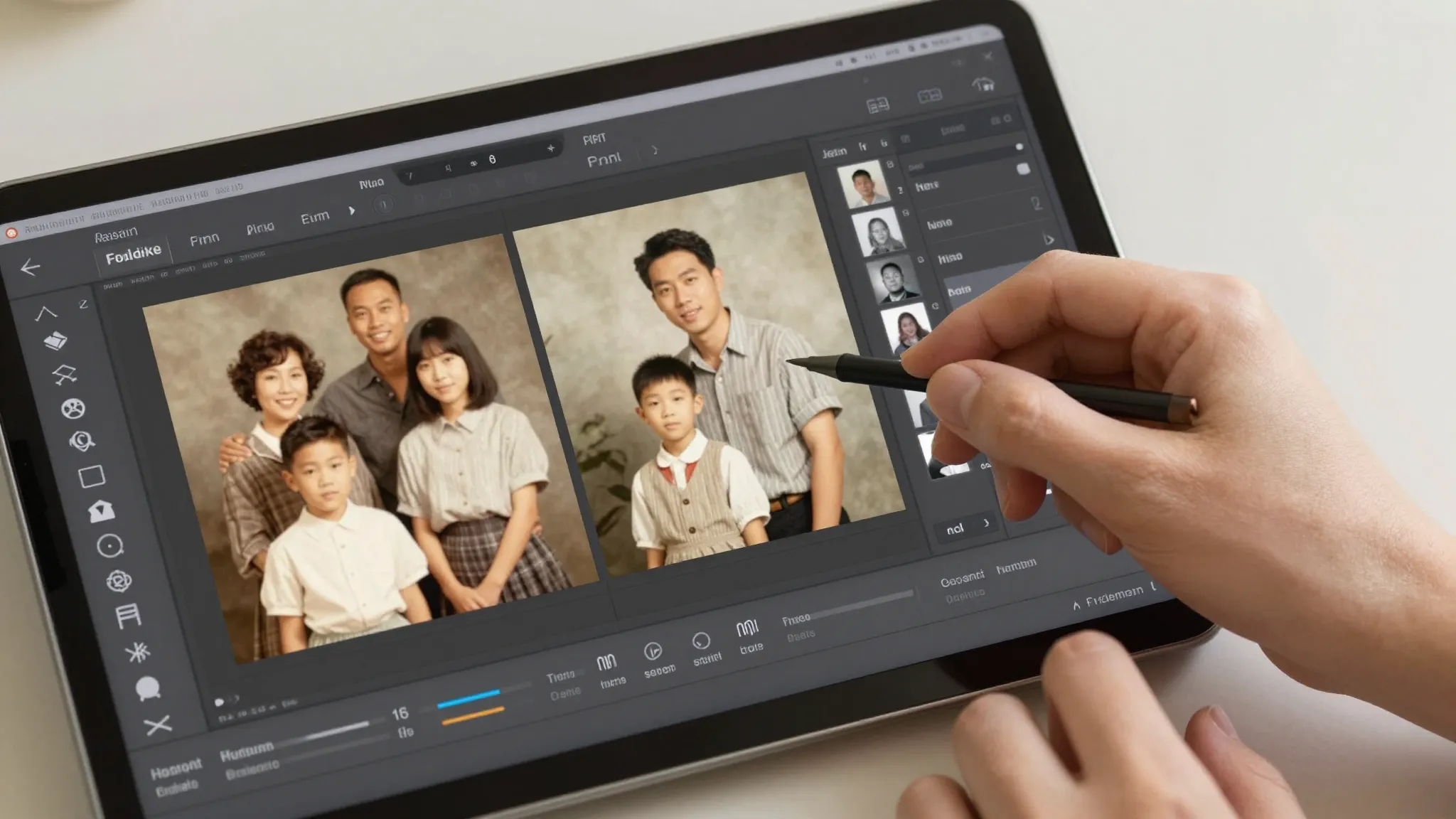
Task: Click the chevron right of 'Pnnl'
Action: point(654,150)
